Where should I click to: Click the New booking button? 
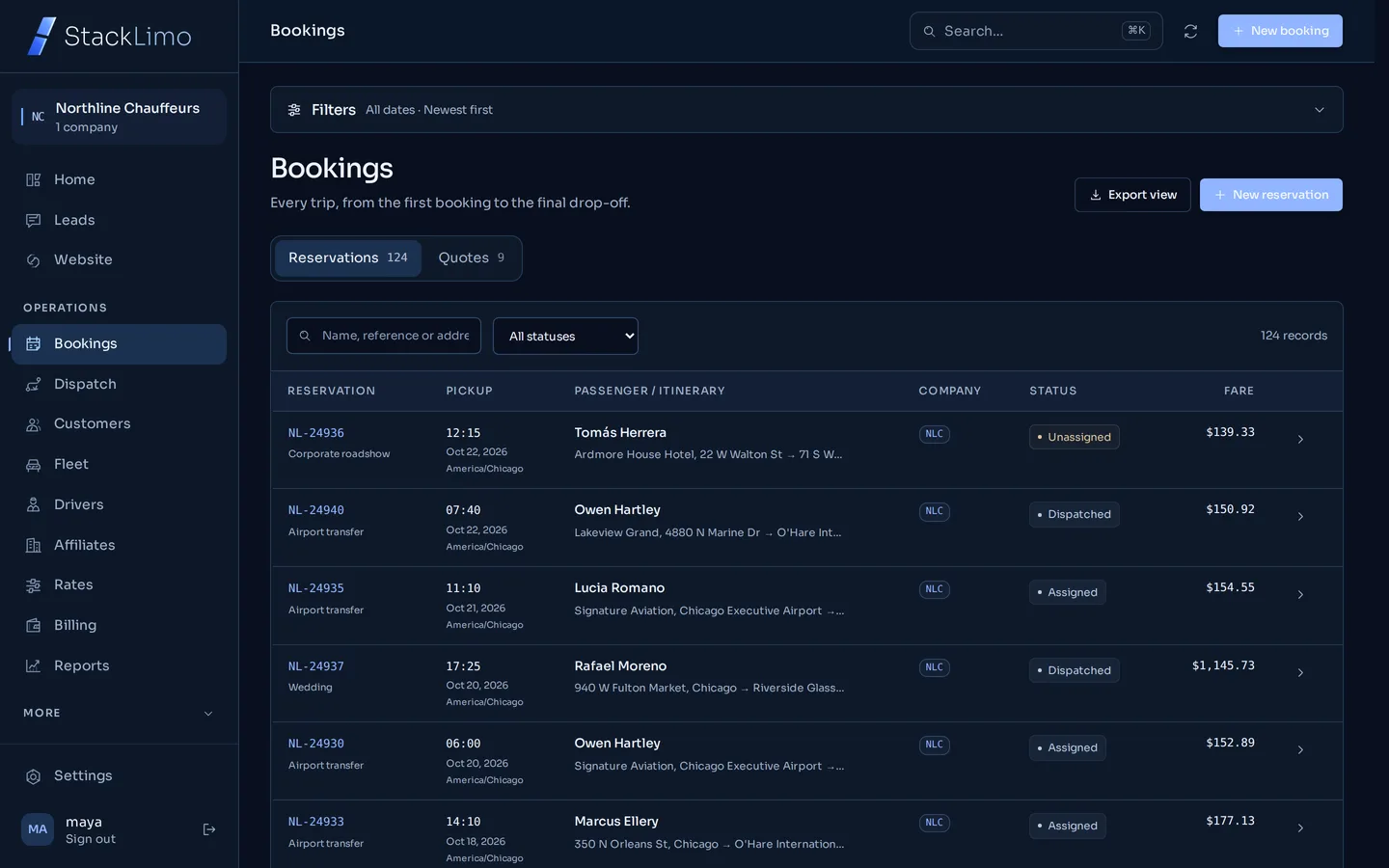[x=1280, y=31]
